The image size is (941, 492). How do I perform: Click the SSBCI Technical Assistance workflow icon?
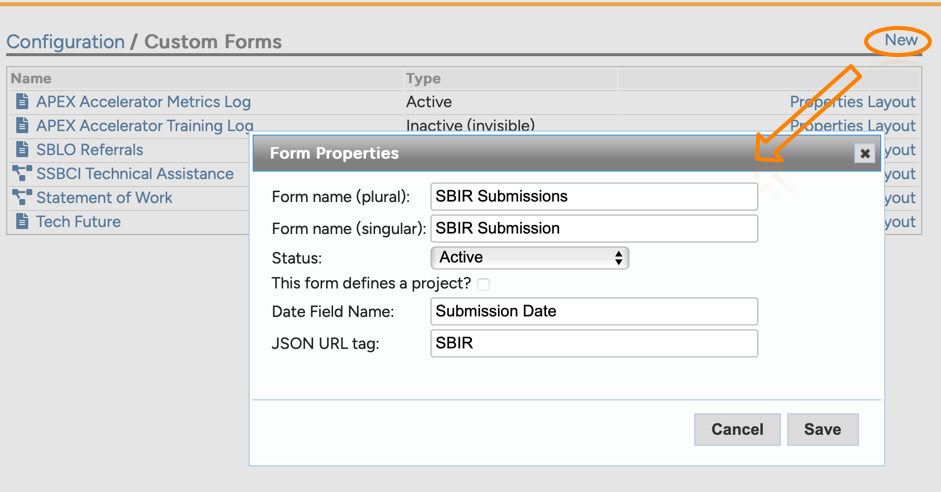[22, 174]
